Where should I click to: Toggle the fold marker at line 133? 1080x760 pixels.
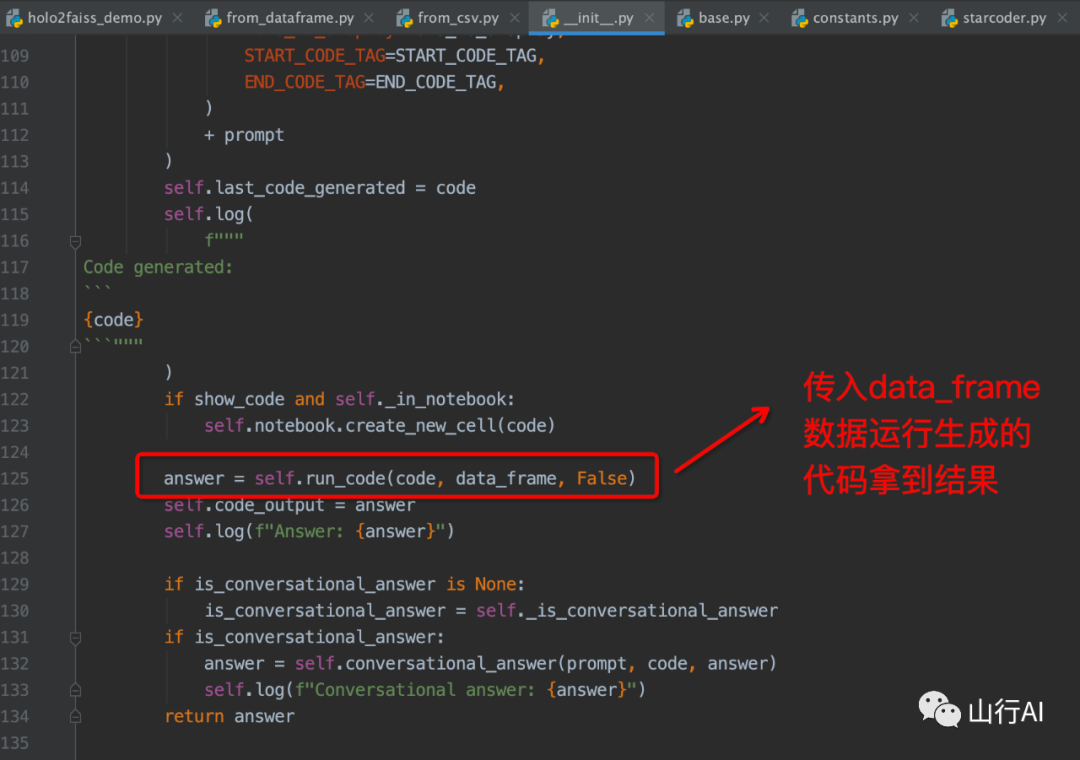(x=76, y=690)
